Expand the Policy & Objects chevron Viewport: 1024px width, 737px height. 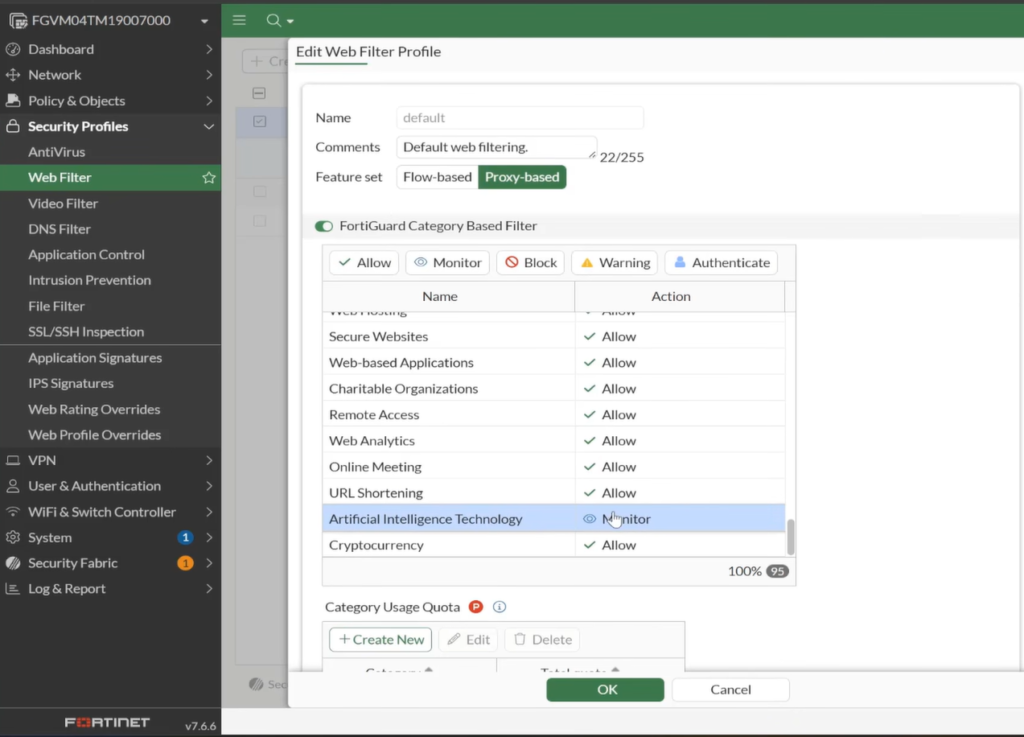pos(209,101)
